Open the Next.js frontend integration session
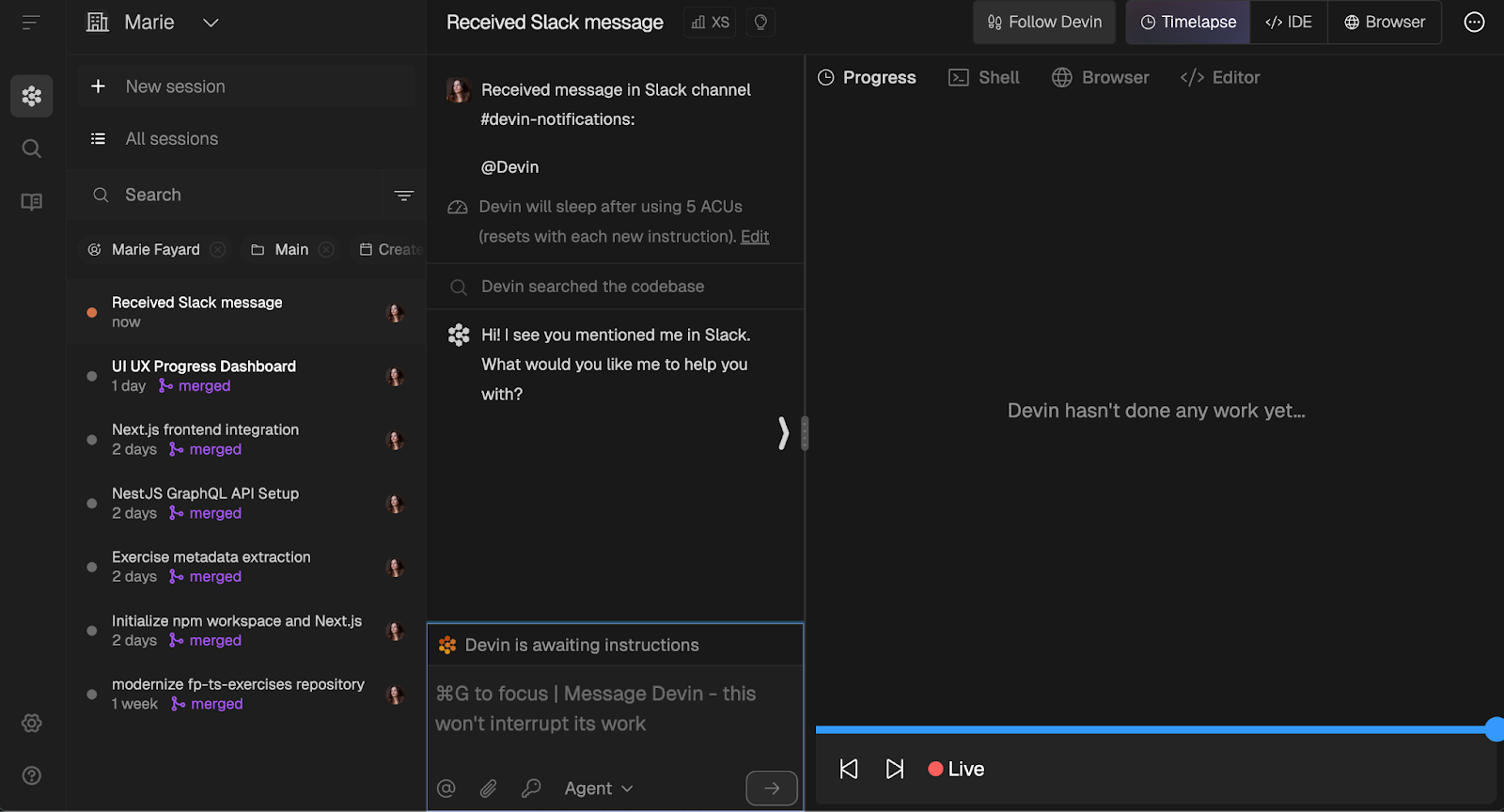Viewport: 1504px width, 812px height. [246, 439]
